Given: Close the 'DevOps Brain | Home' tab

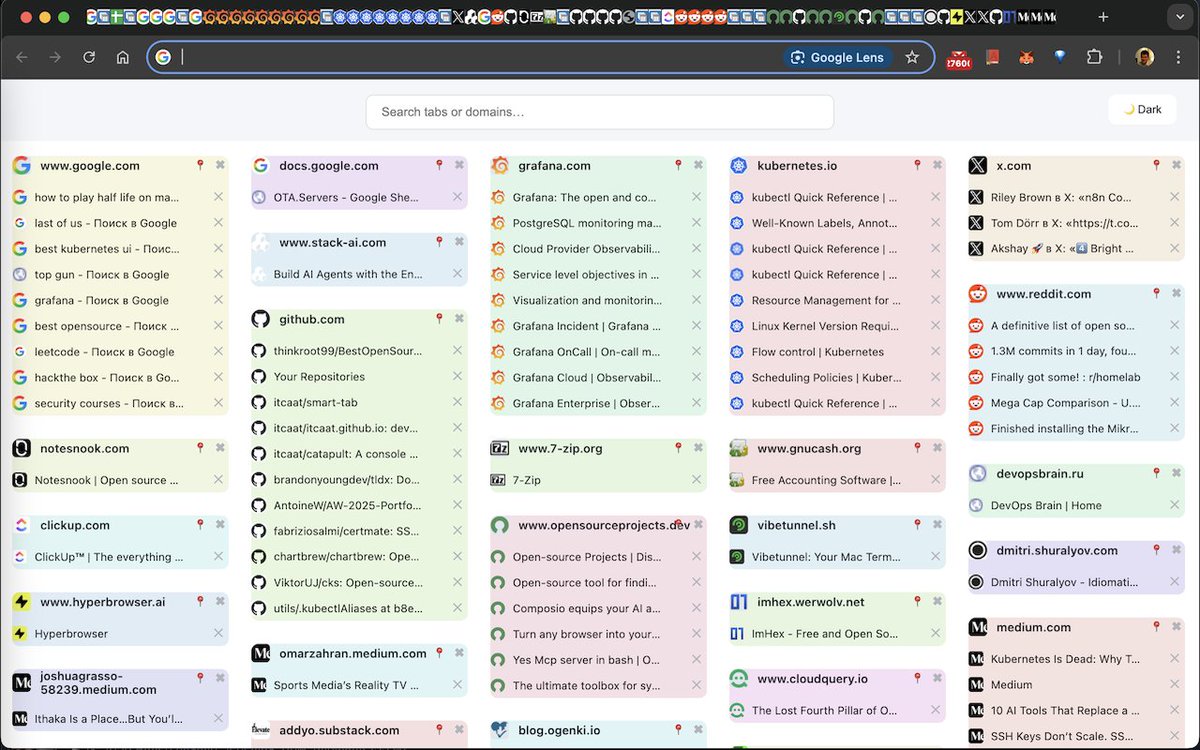Looking at the screenshot, I should (1174, 504).
